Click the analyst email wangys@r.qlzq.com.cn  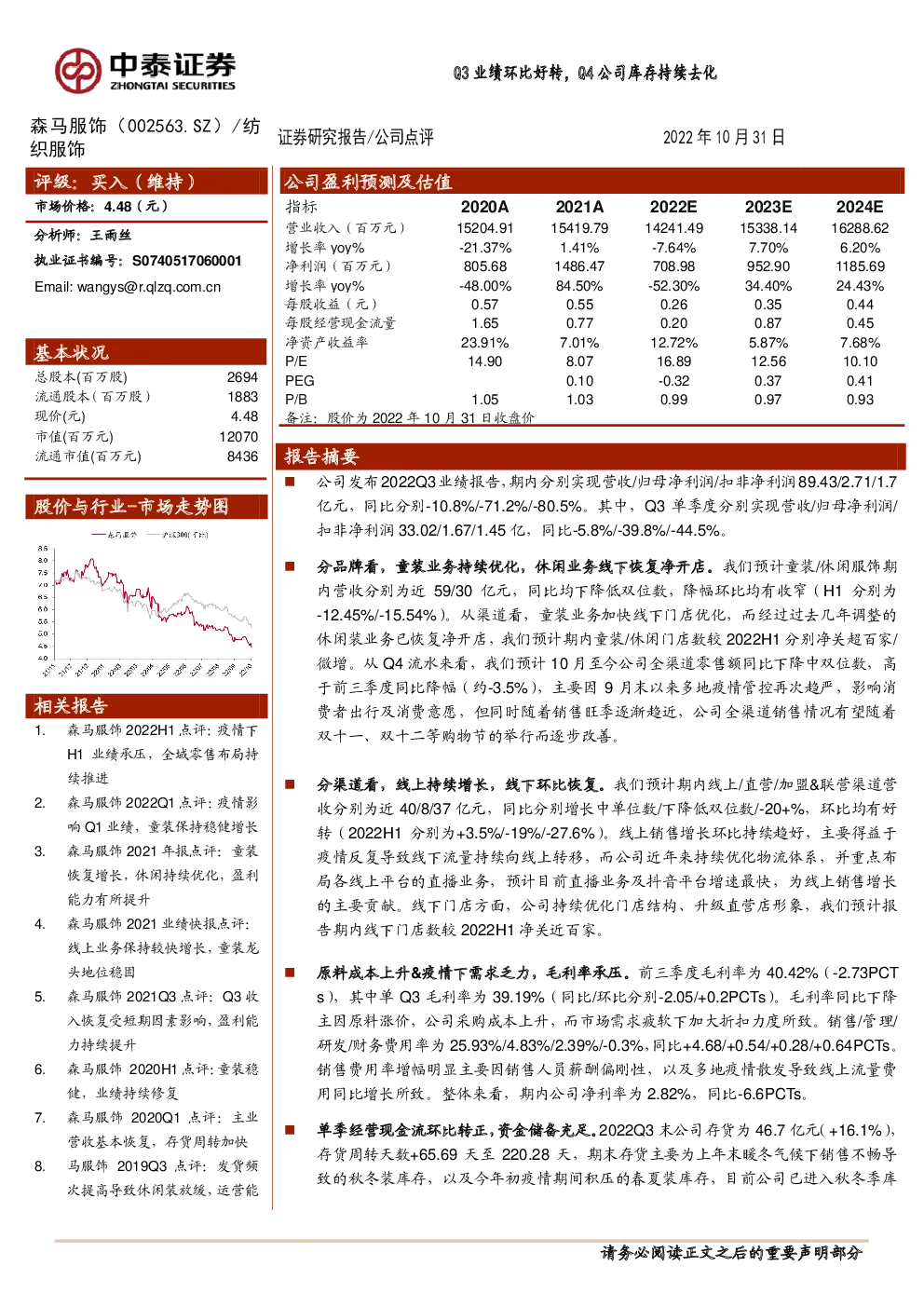tap(149, 287)
